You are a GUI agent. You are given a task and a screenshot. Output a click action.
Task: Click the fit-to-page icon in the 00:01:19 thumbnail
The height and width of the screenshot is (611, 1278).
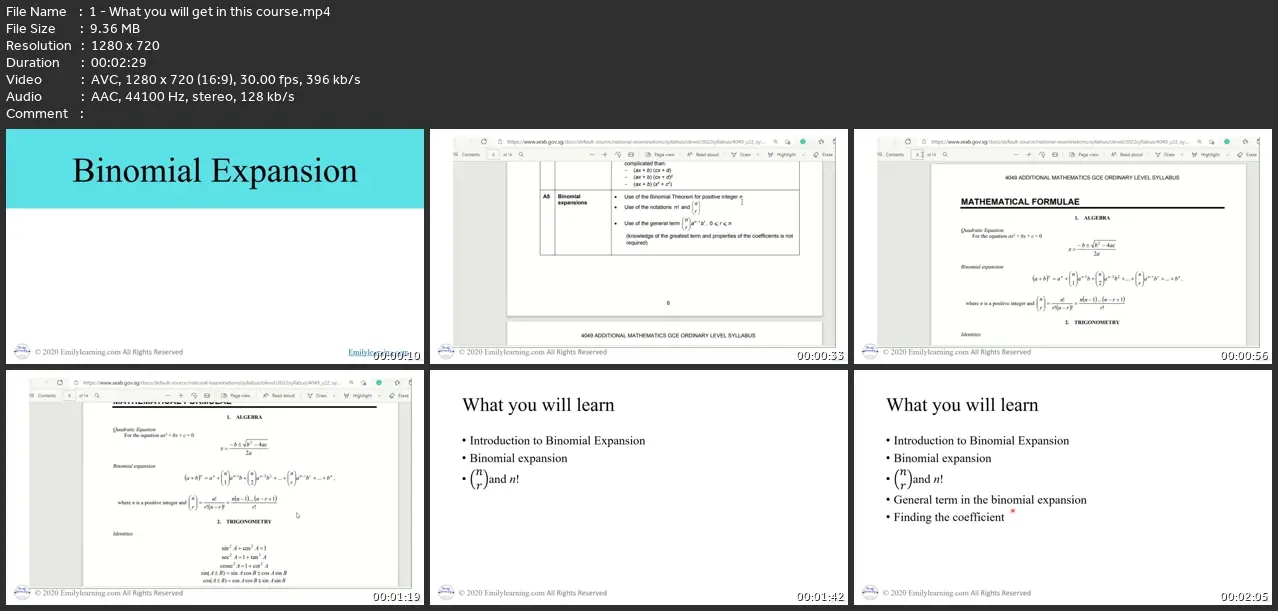(207, 396)
